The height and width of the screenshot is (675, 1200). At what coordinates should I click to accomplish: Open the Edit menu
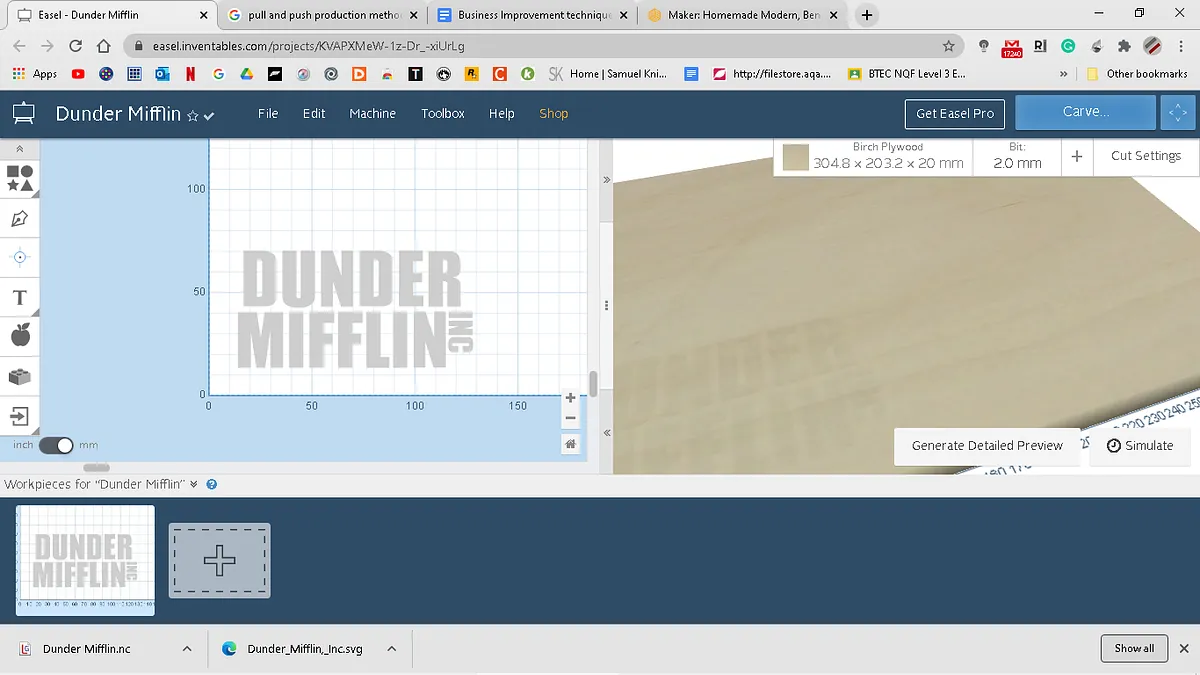coord(314,114)
